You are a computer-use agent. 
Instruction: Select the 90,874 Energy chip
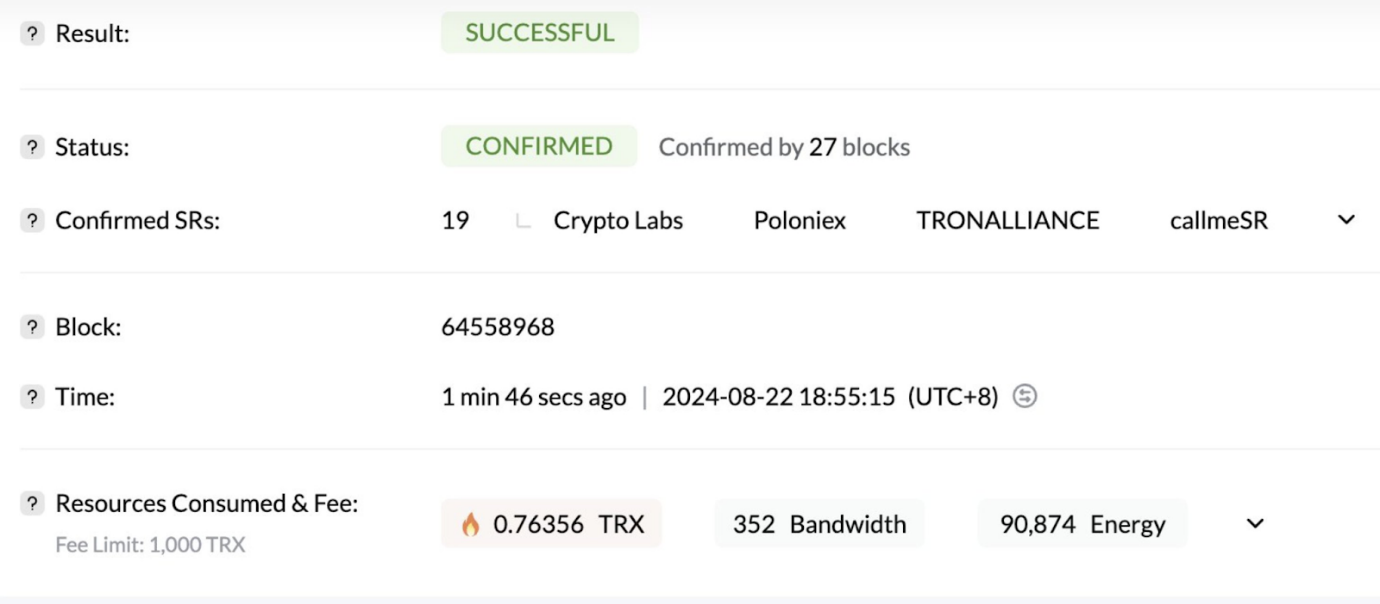[1082, 524]
